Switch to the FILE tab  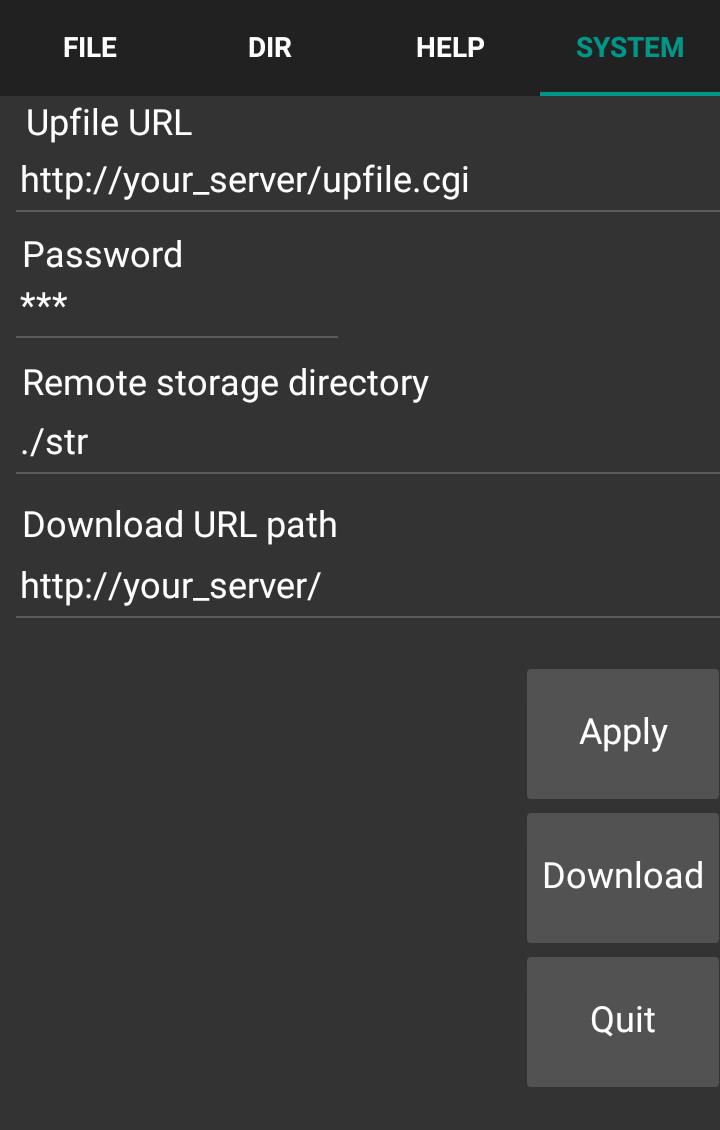(x=90, y=48)
